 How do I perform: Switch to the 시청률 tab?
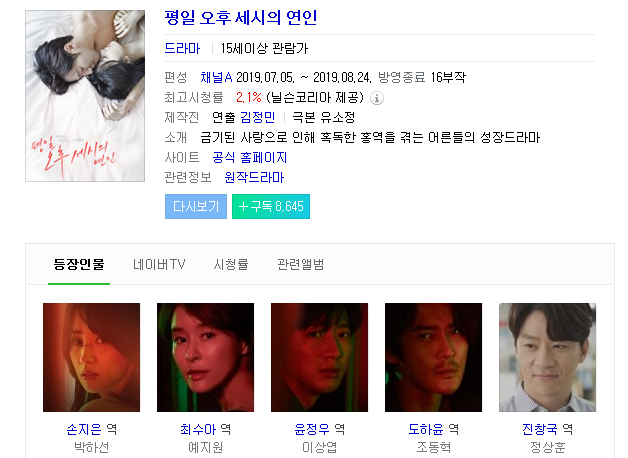[231, 265]
